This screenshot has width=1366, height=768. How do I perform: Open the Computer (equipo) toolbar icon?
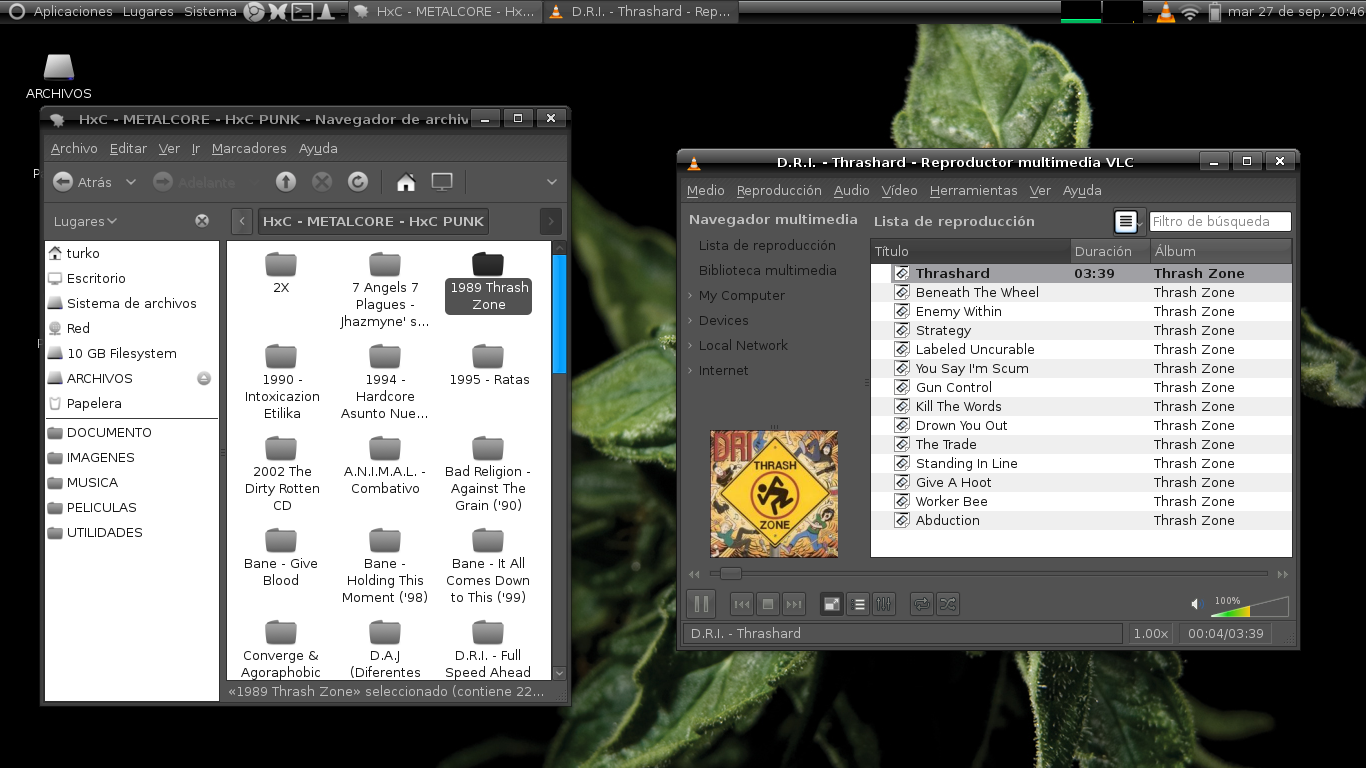(x=442, y=182)
